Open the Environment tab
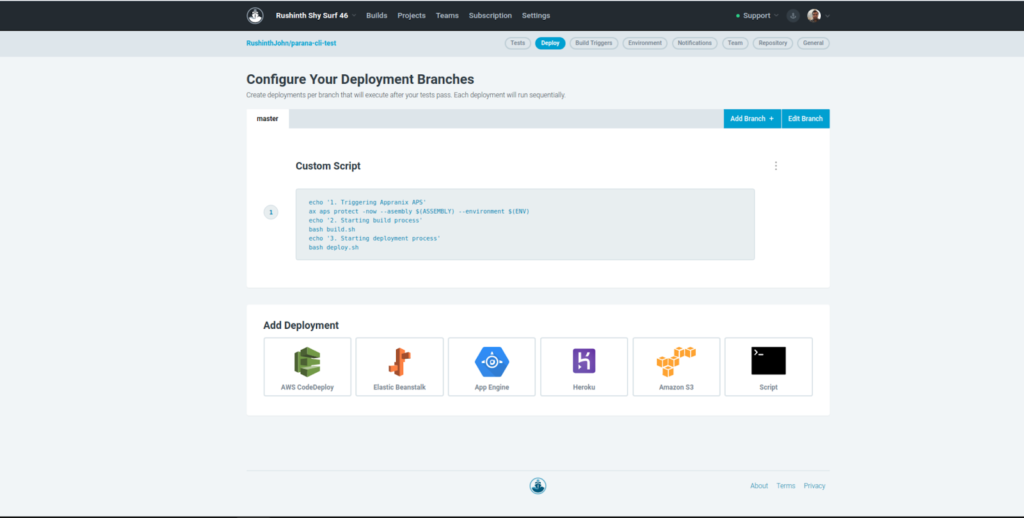Screen dimensions: 1024x518 [x=645, y=43]
